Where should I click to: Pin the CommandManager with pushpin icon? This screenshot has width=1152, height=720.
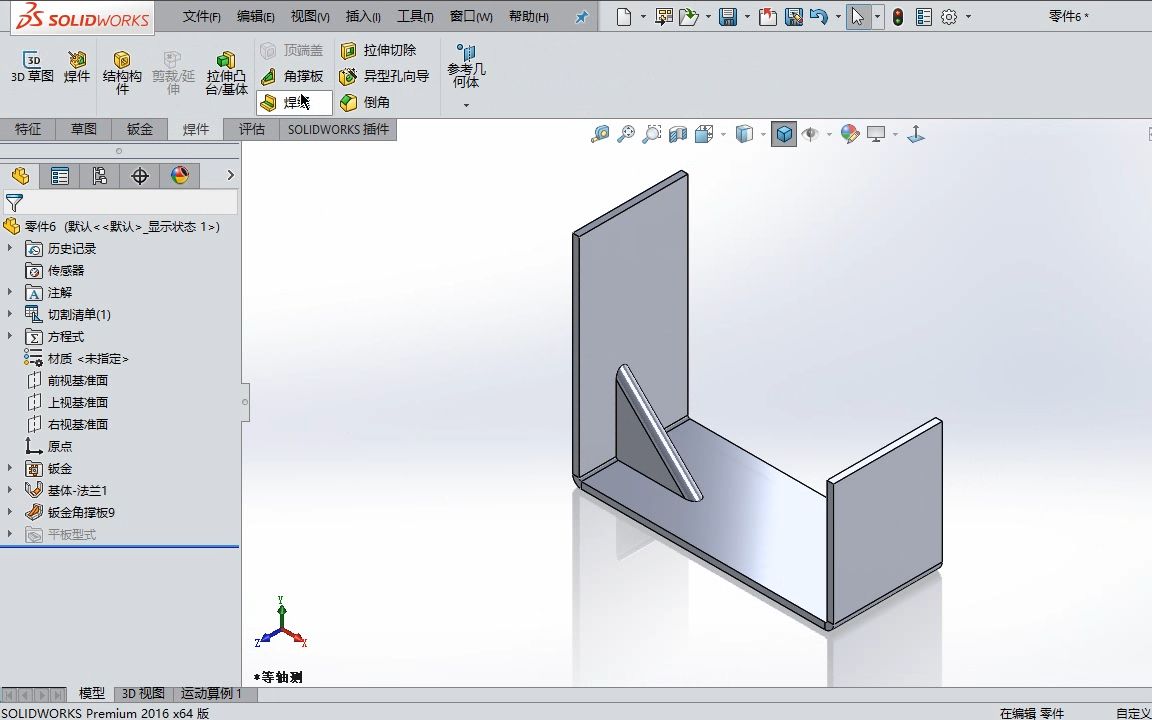pyautogui.click(x=585, y=16)
